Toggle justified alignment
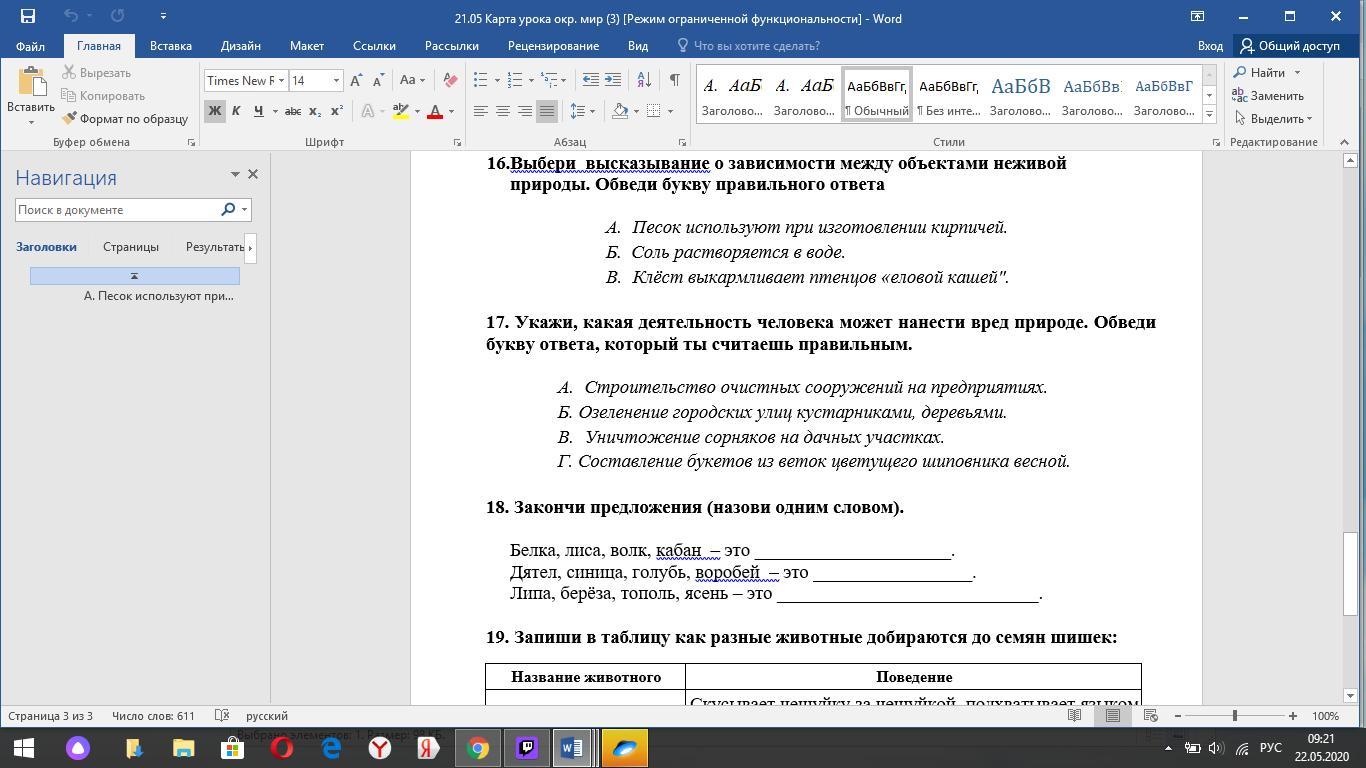The width and height of the screenshot is (1366, 768). pos(547,111)
